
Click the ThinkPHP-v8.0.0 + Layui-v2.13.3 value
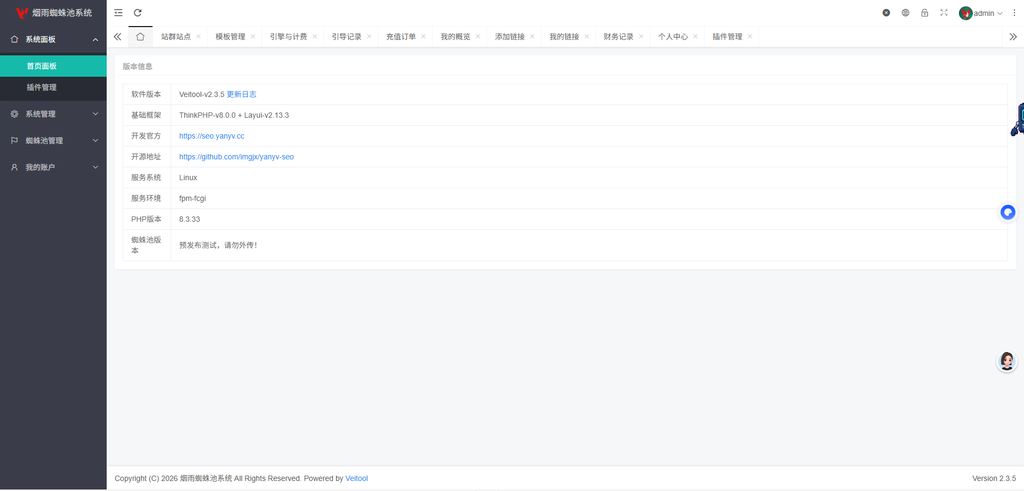tap(234, 115)
